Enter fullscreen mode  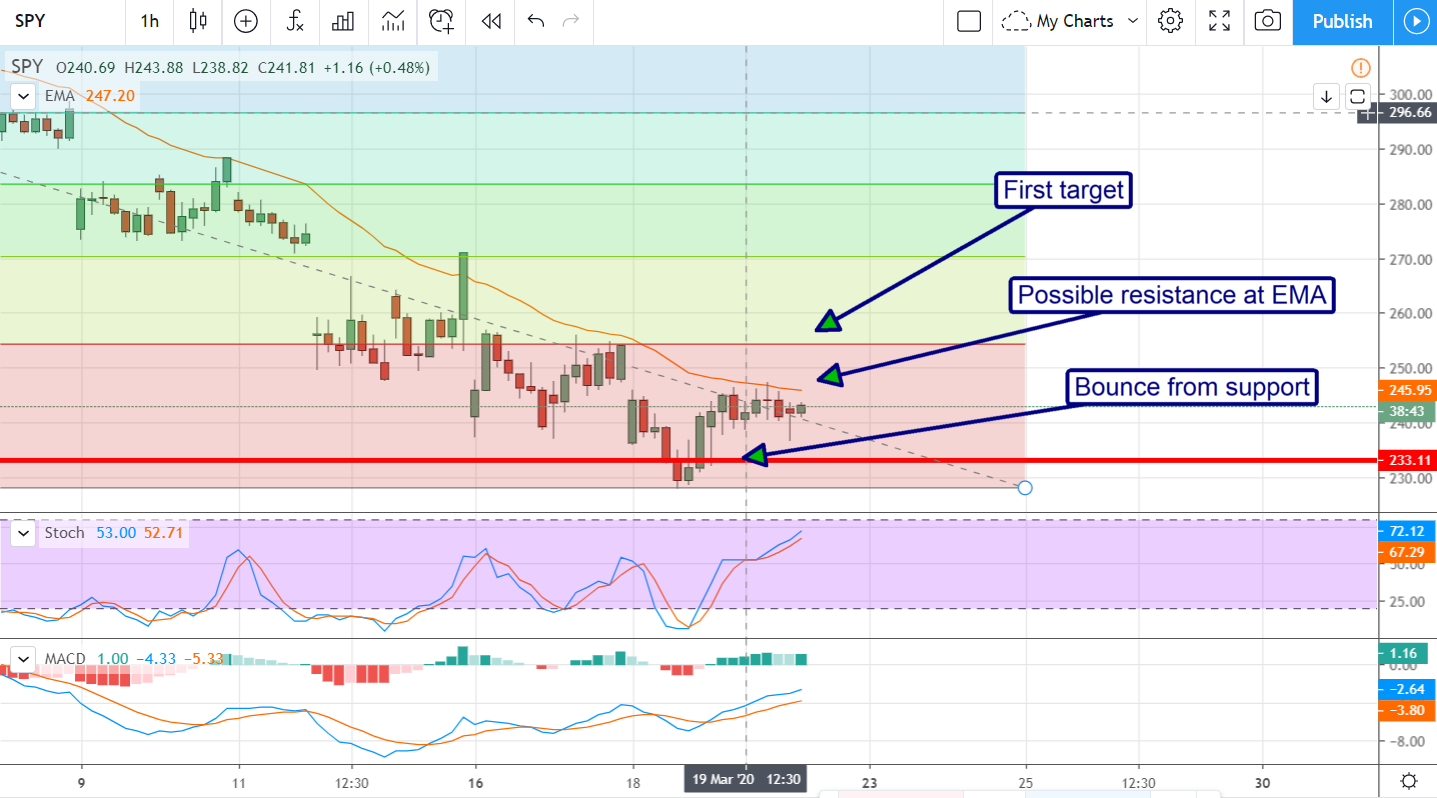pos(1219,21)
